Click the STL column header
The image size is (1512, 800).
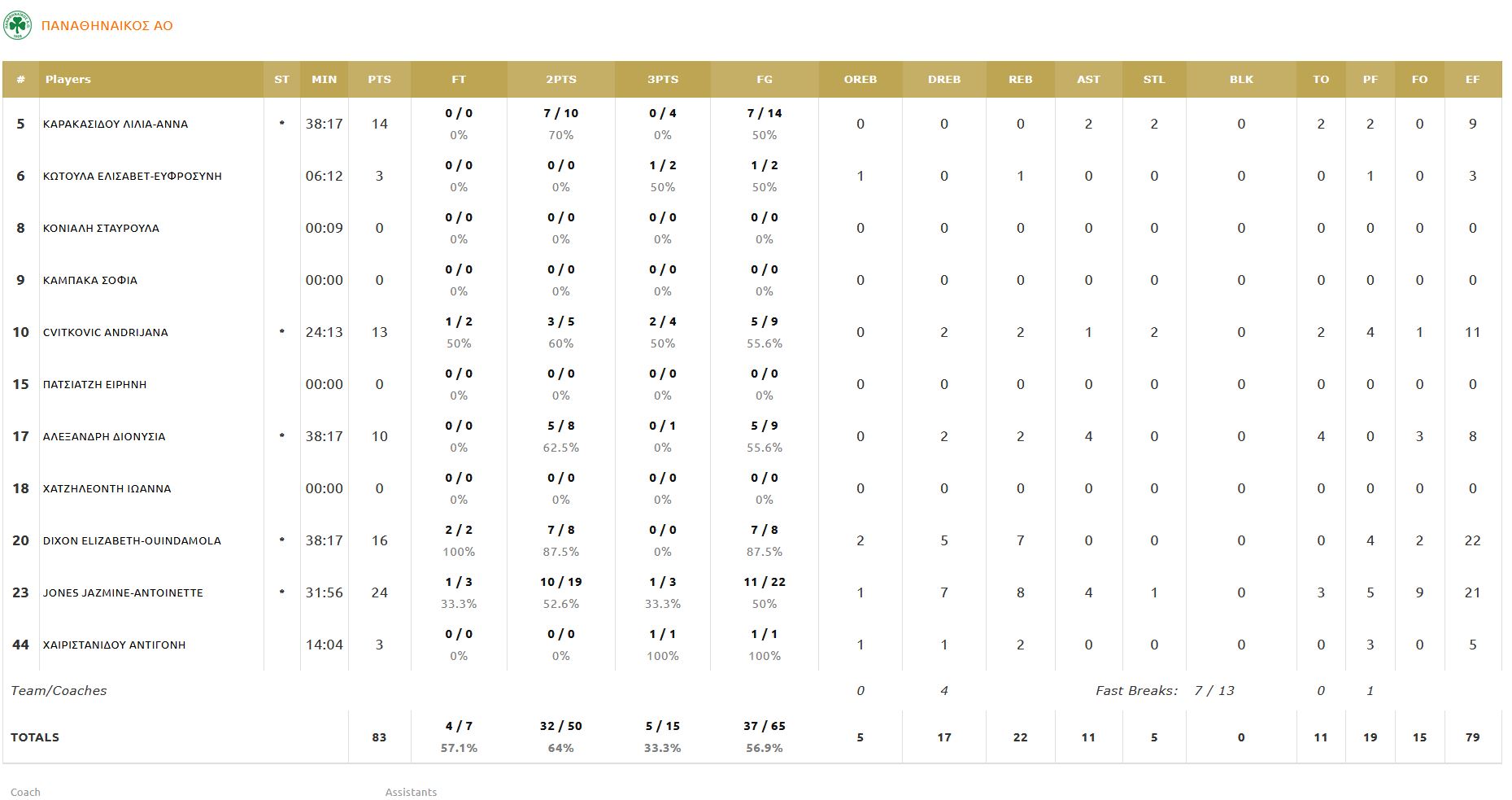pyautogui.click(x=1153, y=80)
